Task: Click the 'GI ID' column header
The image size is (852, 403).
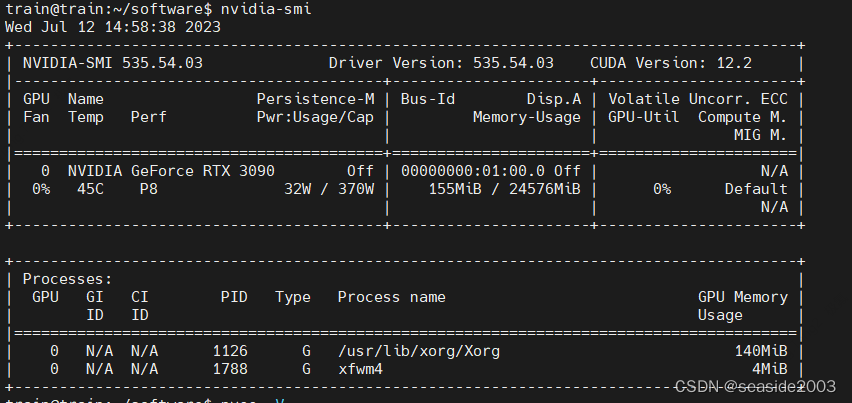Action: pos(95,306)
